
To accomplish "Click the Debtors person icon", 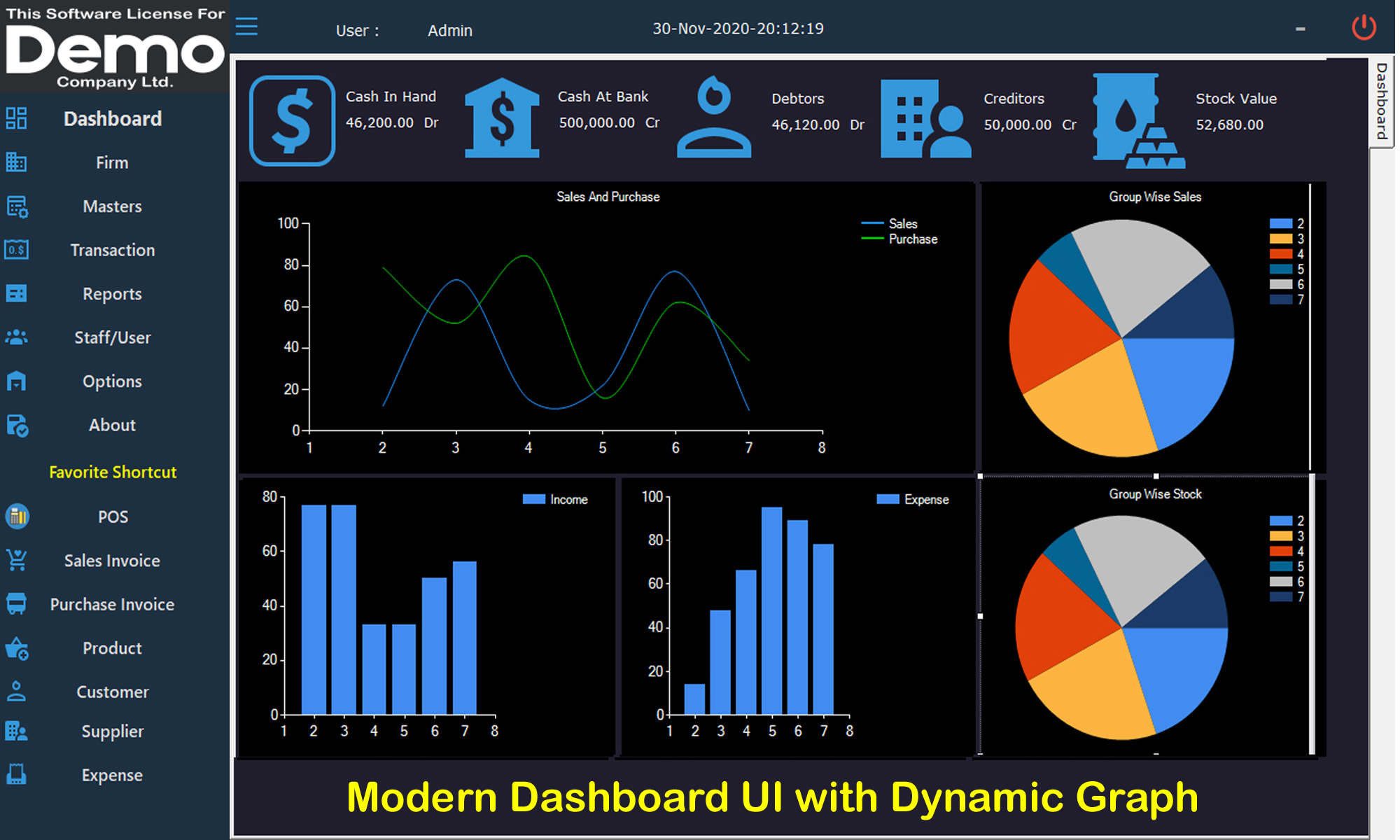I will 714,115.
